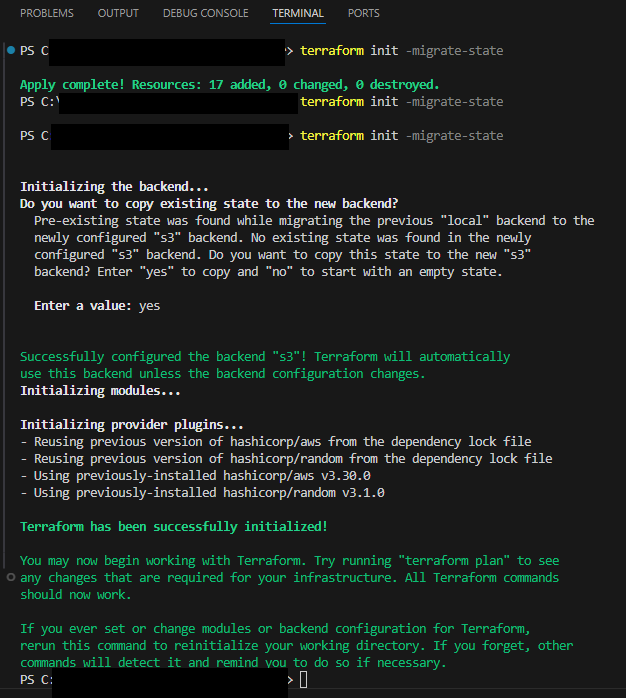Click 'rerun this command to reinitialize' line

click(x=297, y=646)
